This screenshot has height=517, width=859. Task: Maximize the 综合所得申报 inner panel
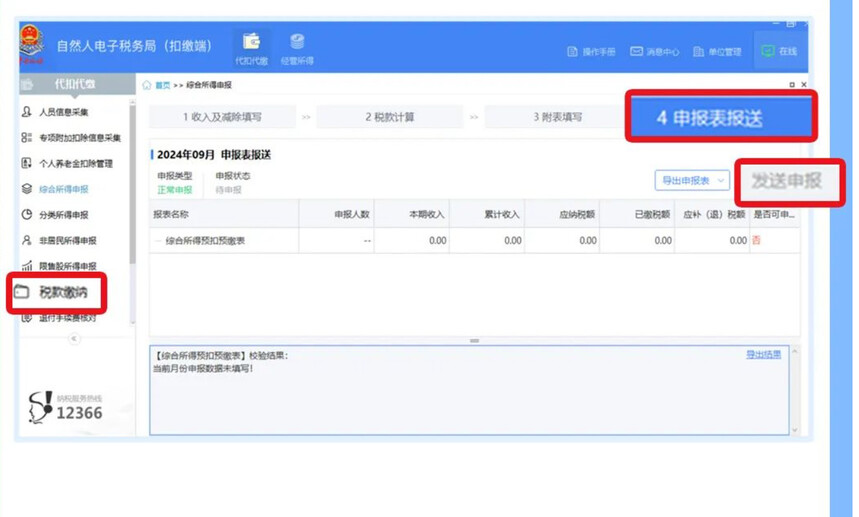792,84
